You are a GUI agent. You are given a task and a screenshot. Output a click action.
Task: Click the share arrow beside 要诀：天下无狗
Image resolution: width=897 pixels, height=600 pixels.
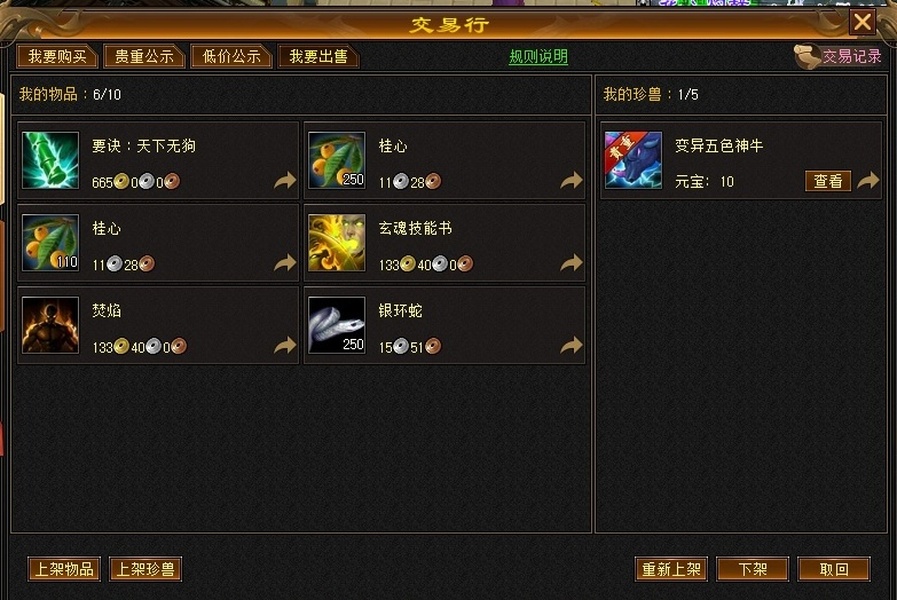tap(285, 181)
